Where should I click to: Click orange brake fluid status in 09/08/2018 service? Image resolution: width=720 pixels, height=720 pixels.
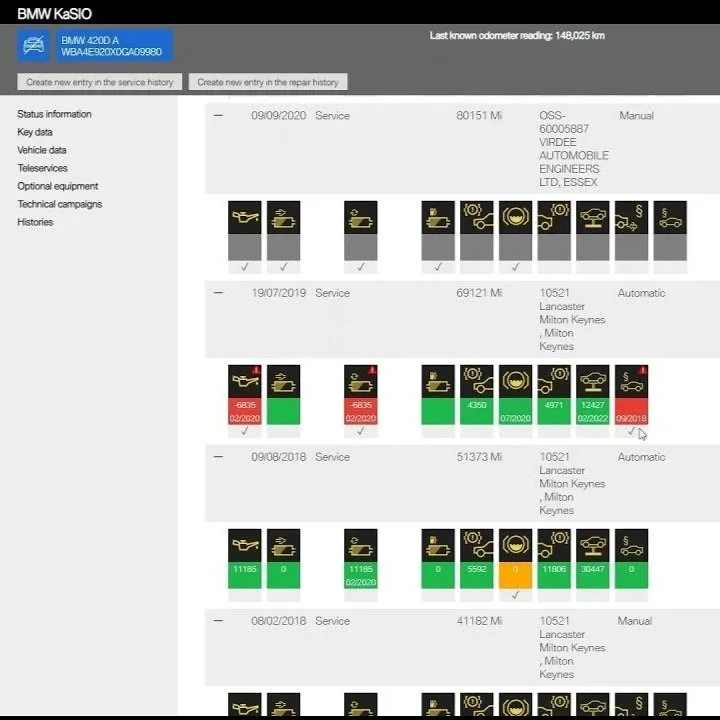coord(515,575)
